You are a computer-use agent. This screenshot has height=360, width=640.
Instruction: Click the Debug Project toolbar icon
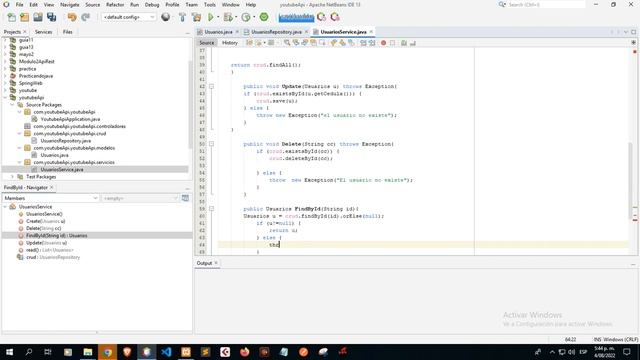coord(228,17)
